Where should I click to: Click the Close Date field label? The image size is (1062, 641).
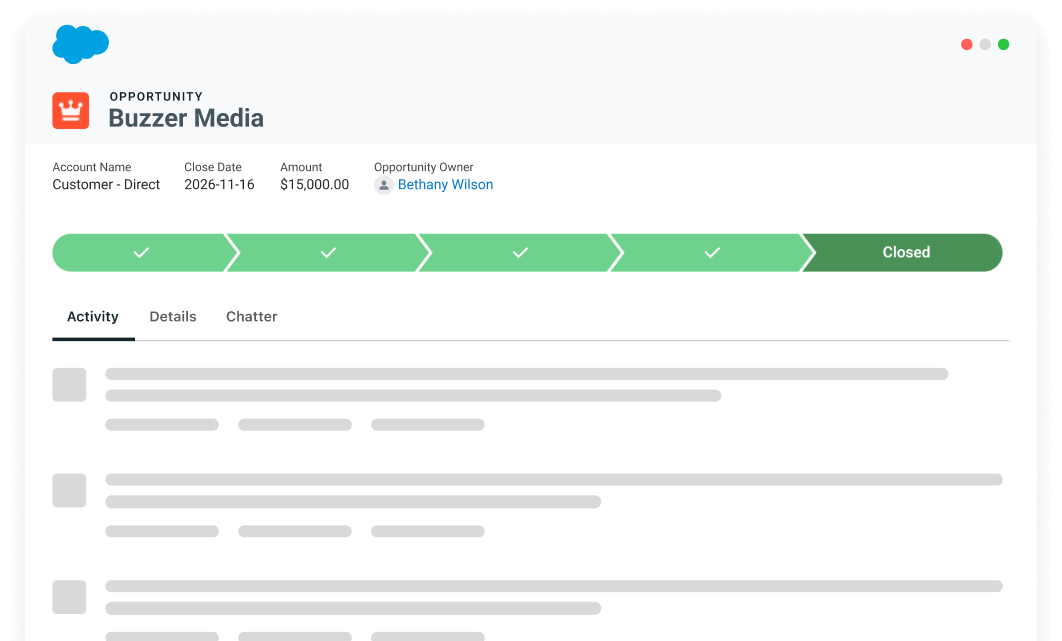pos(213,167)
